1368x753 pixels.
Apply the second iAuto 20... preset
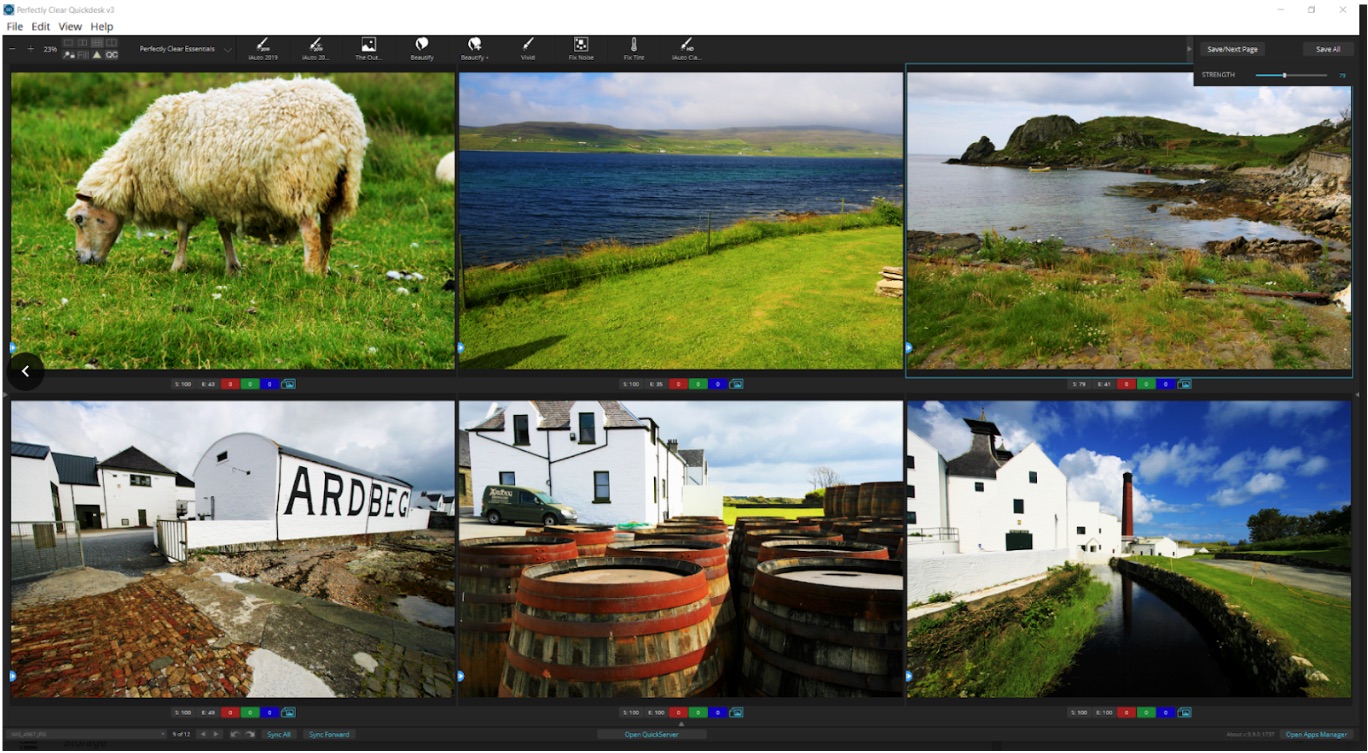[x=316, y=49]
